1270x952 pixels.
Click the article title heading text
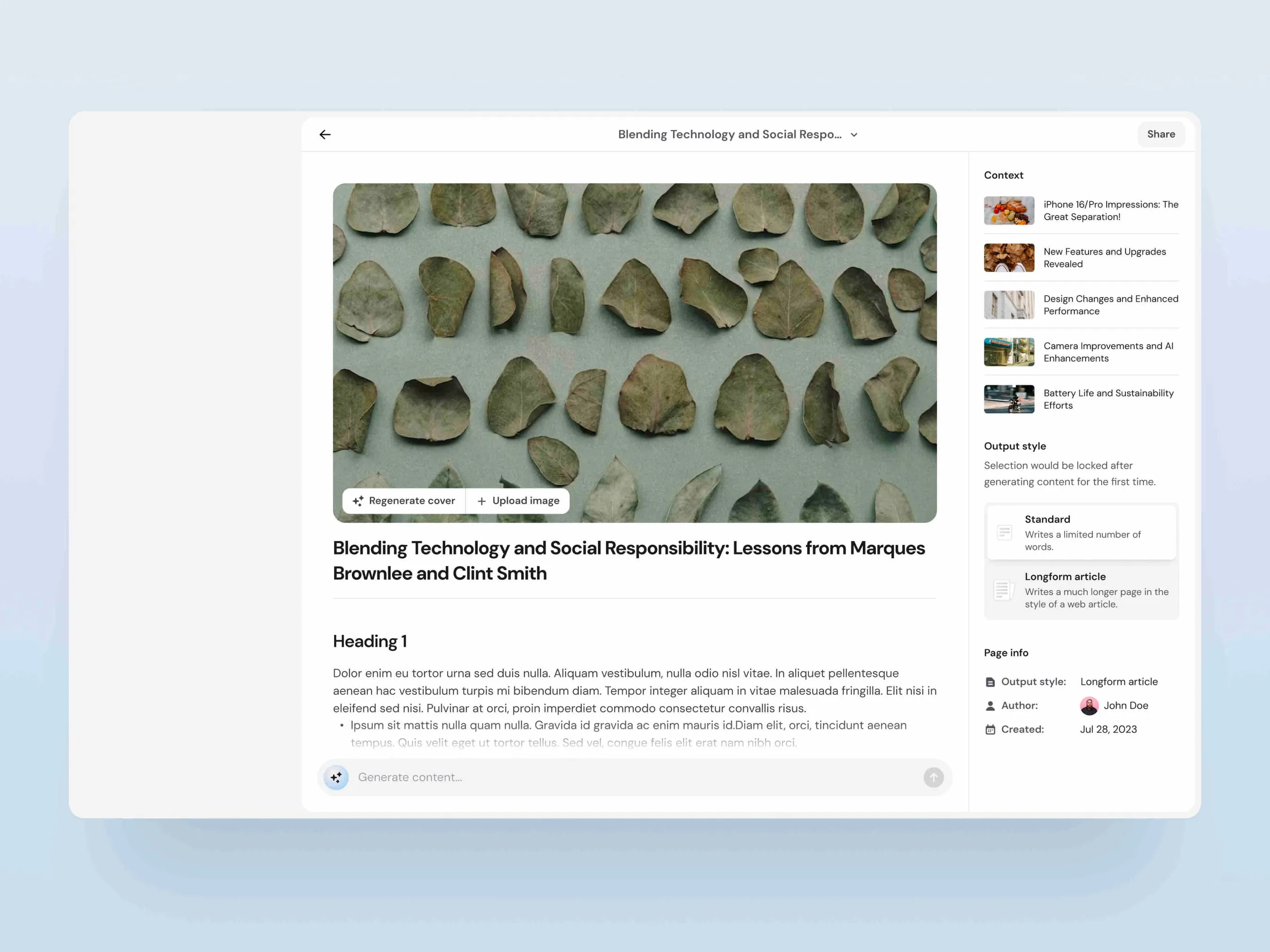point(629,561)
